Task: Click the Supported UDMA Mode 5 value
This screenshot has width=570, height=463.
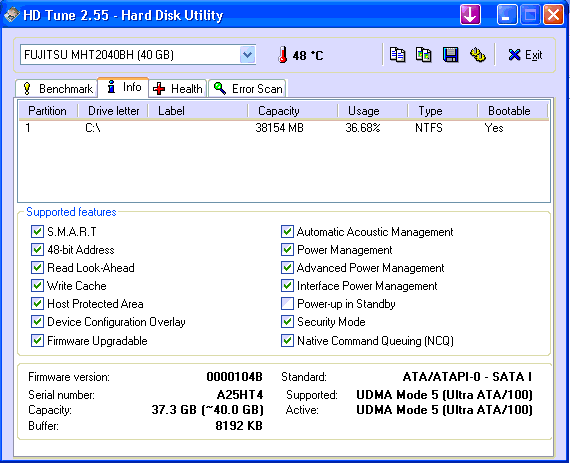Action: point(444,395)
